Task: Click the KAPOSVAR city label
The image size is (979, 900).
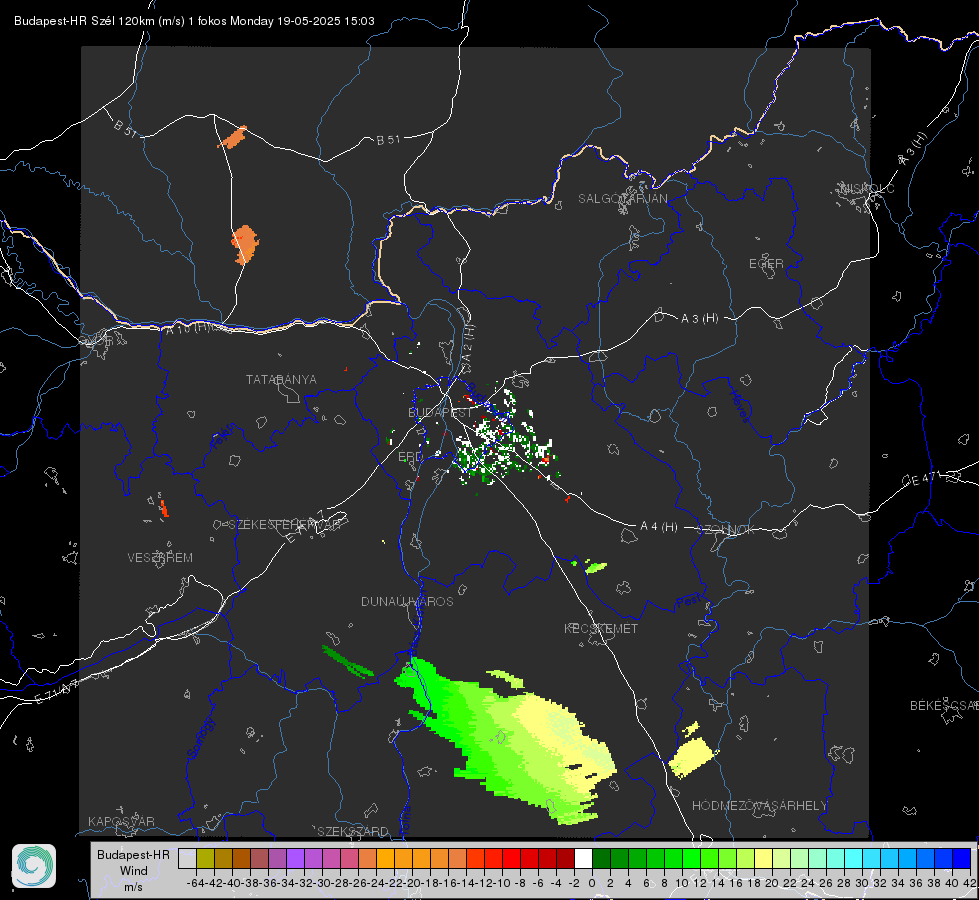Action: click(121, 821)
